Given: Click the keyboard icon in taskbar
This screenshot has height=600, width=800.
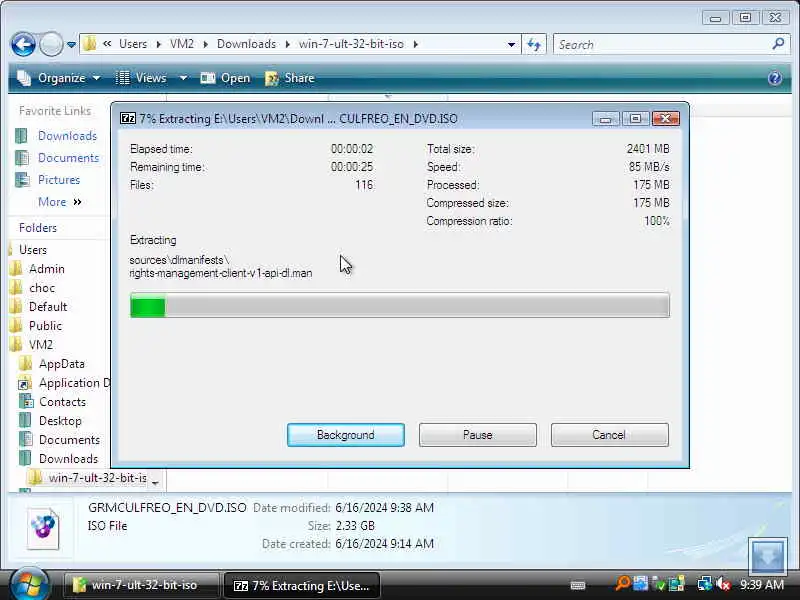Looking at the screenshot, I should click(577, 585).
